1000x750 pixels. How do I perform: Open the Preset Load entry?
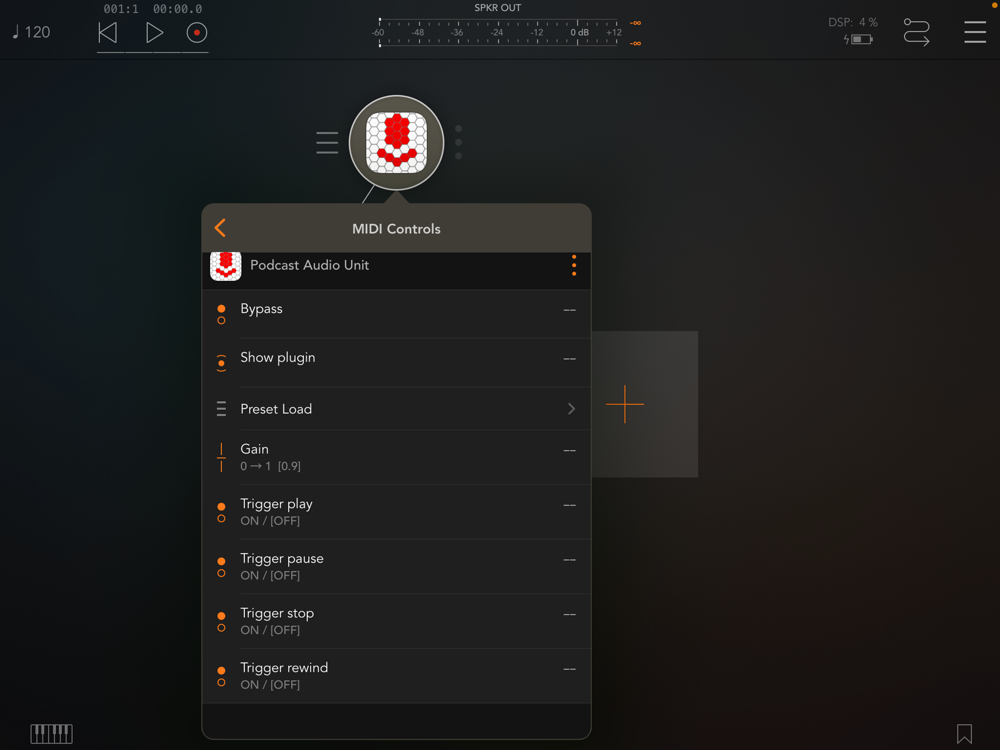coord(396,409)
